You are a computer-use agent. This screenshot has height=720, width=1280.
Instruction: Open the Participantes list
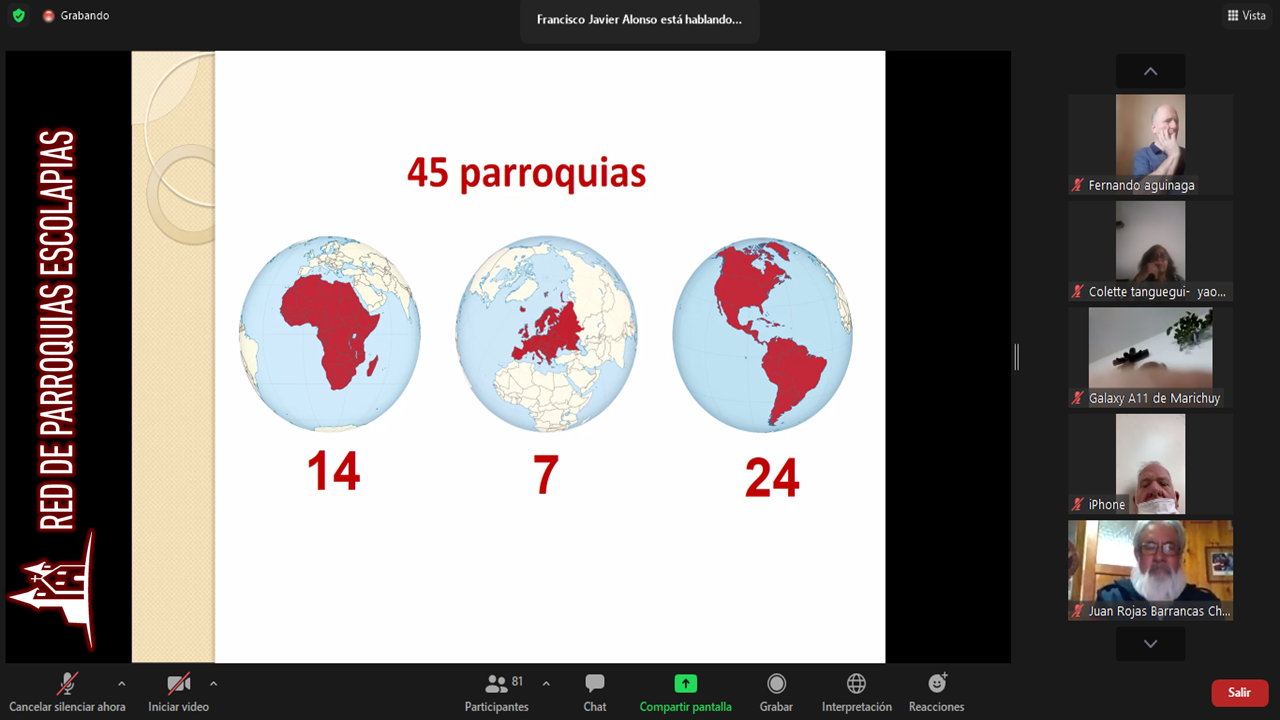[x=497, y=684]
